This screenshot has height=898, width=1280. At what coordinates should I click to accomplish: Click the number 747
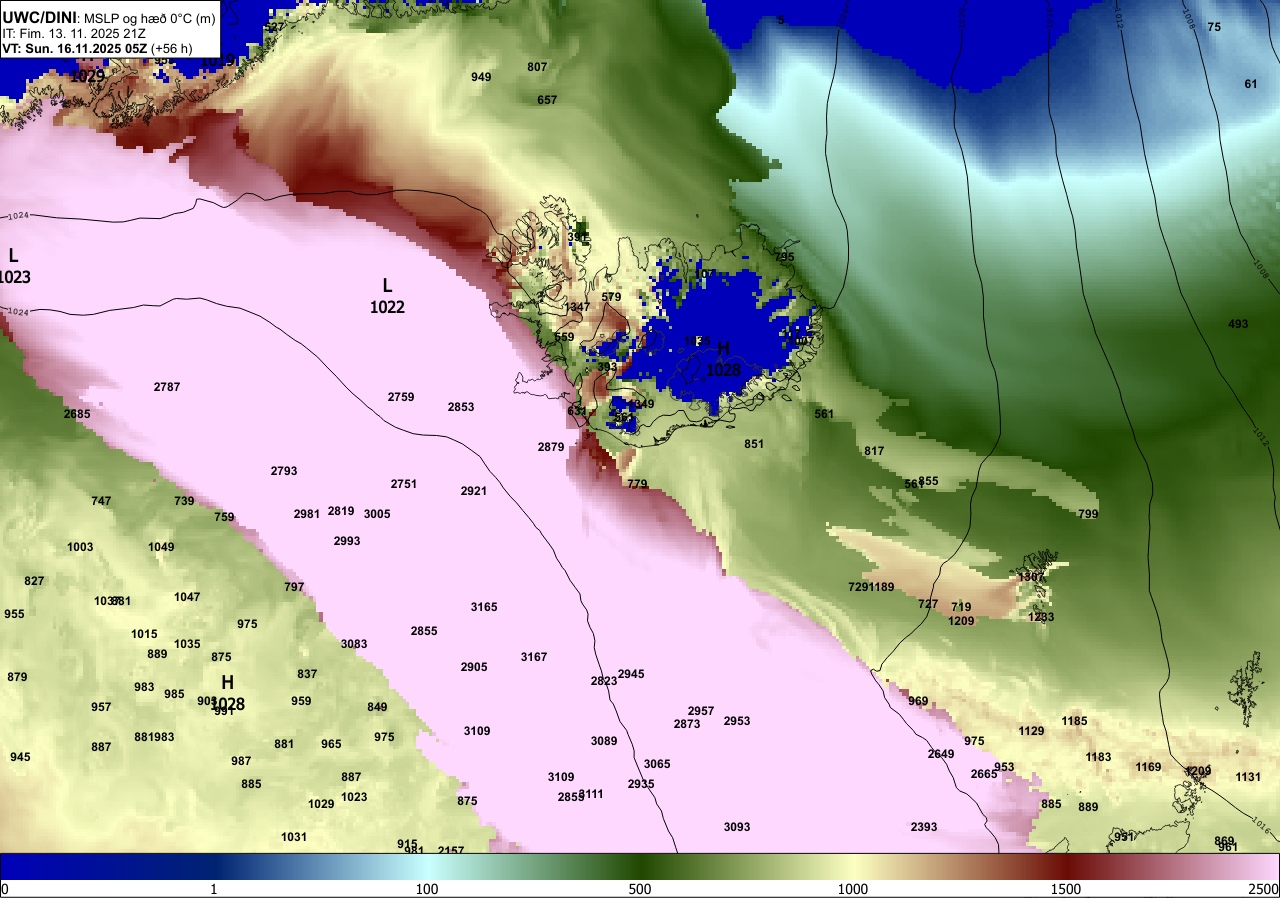tap(101, 501)
